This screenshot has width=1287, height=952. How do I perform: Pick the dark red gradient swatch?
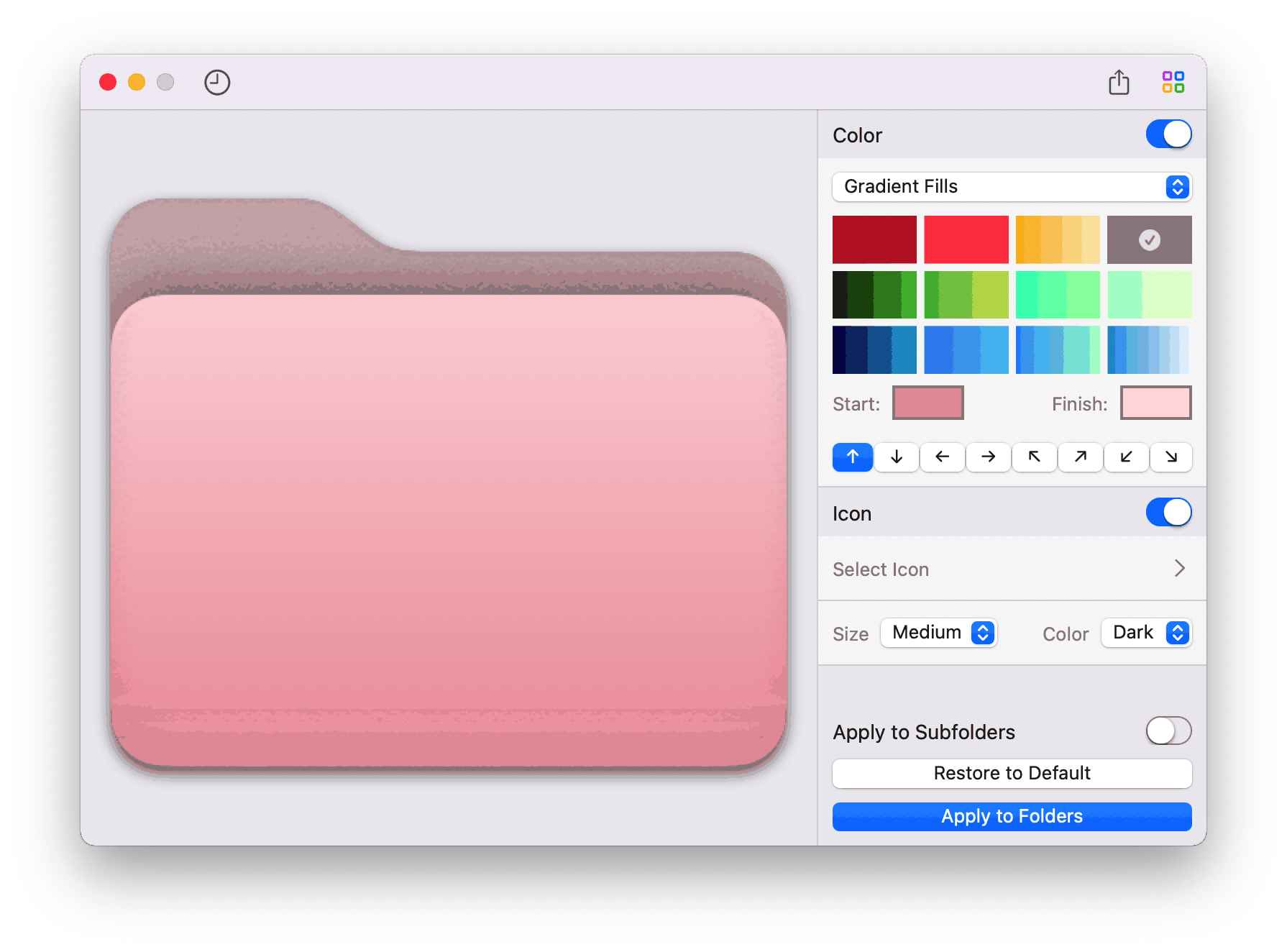(874, 239)
